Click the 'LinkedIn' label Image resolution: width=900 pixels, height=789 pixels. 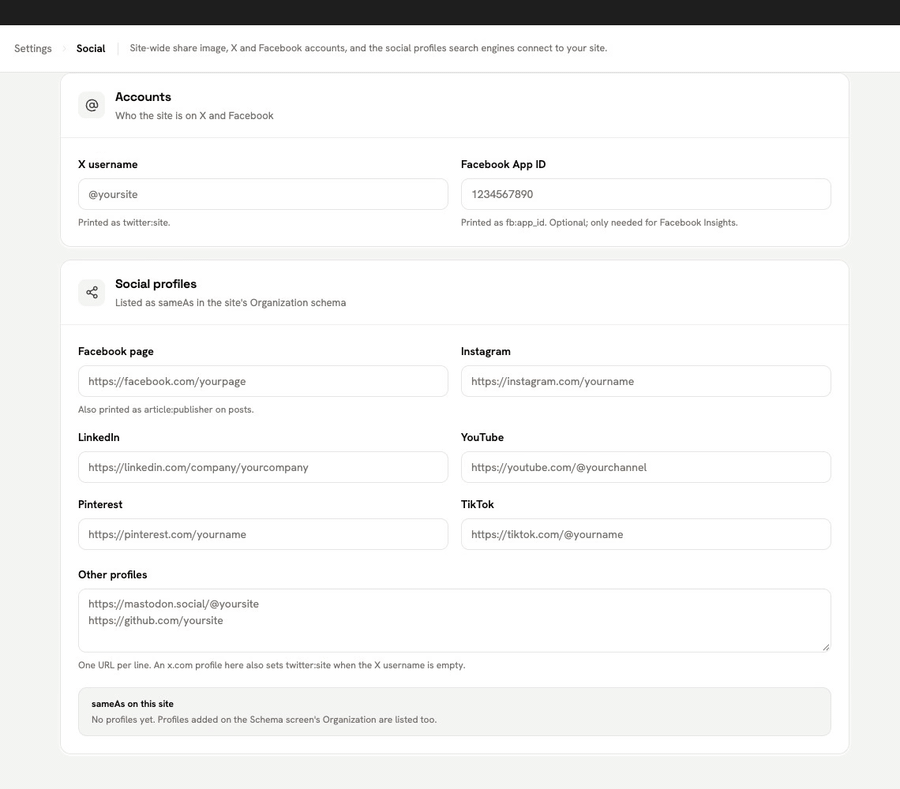[x=99, y=437]
